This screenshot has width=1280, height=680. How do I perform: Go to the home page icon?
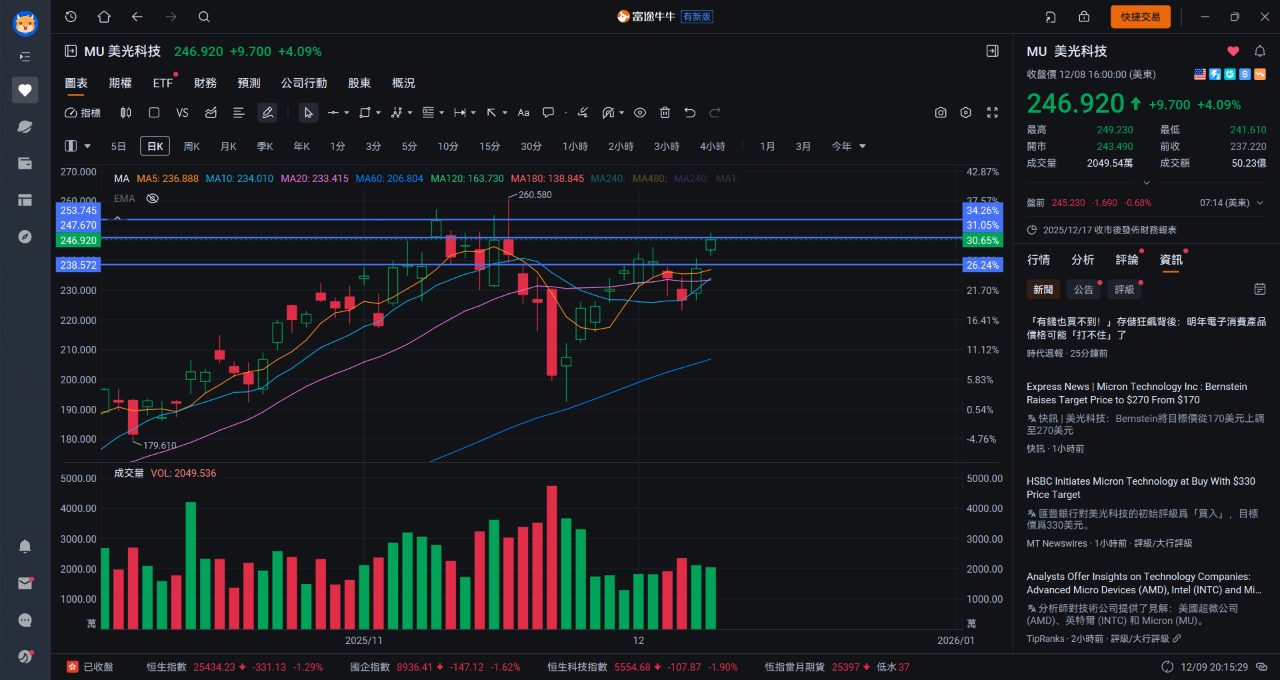(104, 17)
